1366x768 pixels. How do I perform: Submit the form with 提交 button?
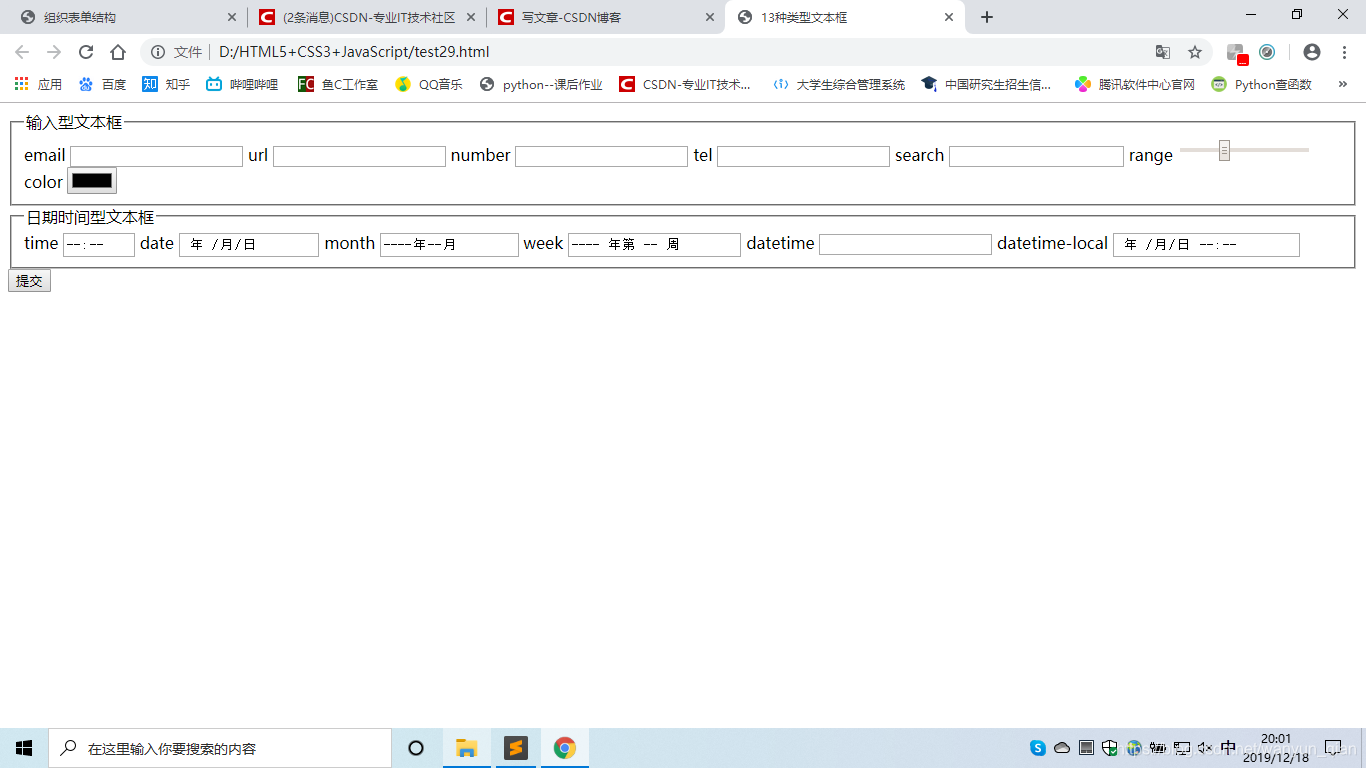(x=29, y=281)
